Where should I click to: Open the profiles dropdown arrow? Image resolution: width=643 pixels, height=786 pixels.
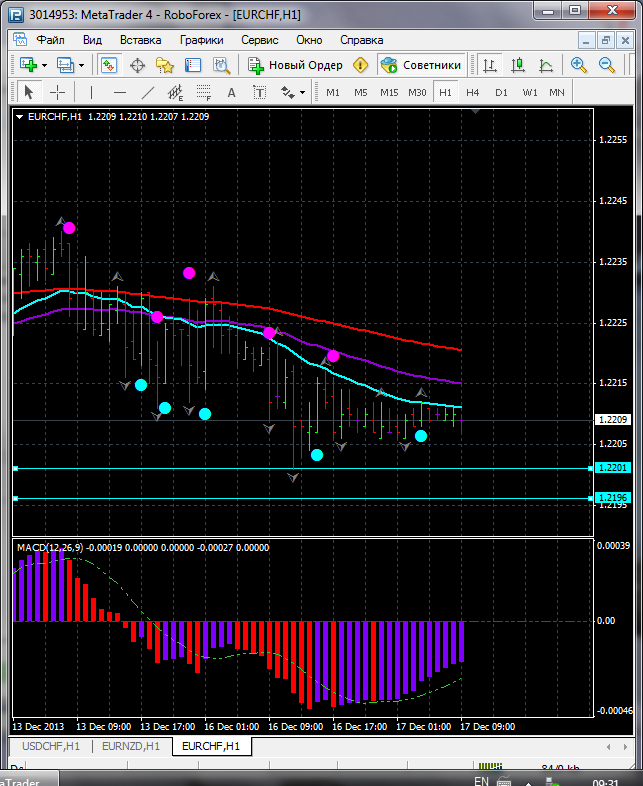[x=81, y=65]
